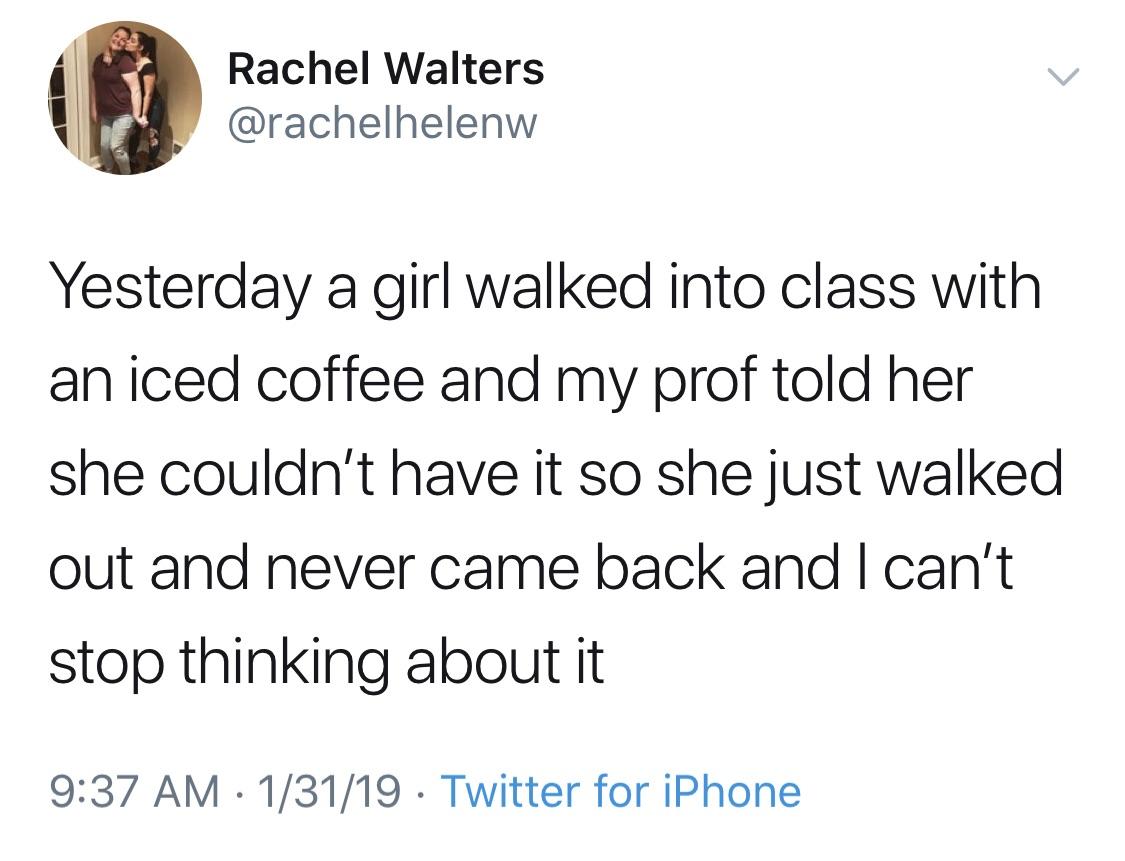Click the downward chevron at top right
The image size is (1125, 861).
tap(1065, 75)
